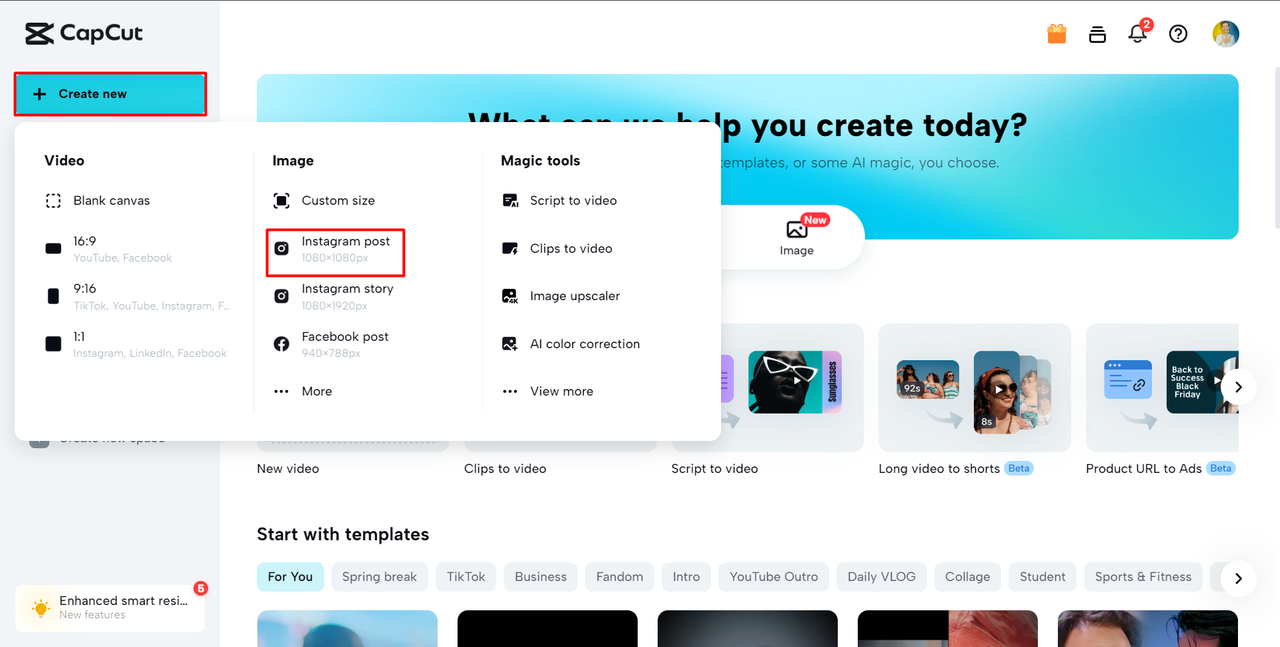The width and height of the screenshot is (1280, 647).
Task: Select the Sports & Fitness template tab
Action: 1143,577
